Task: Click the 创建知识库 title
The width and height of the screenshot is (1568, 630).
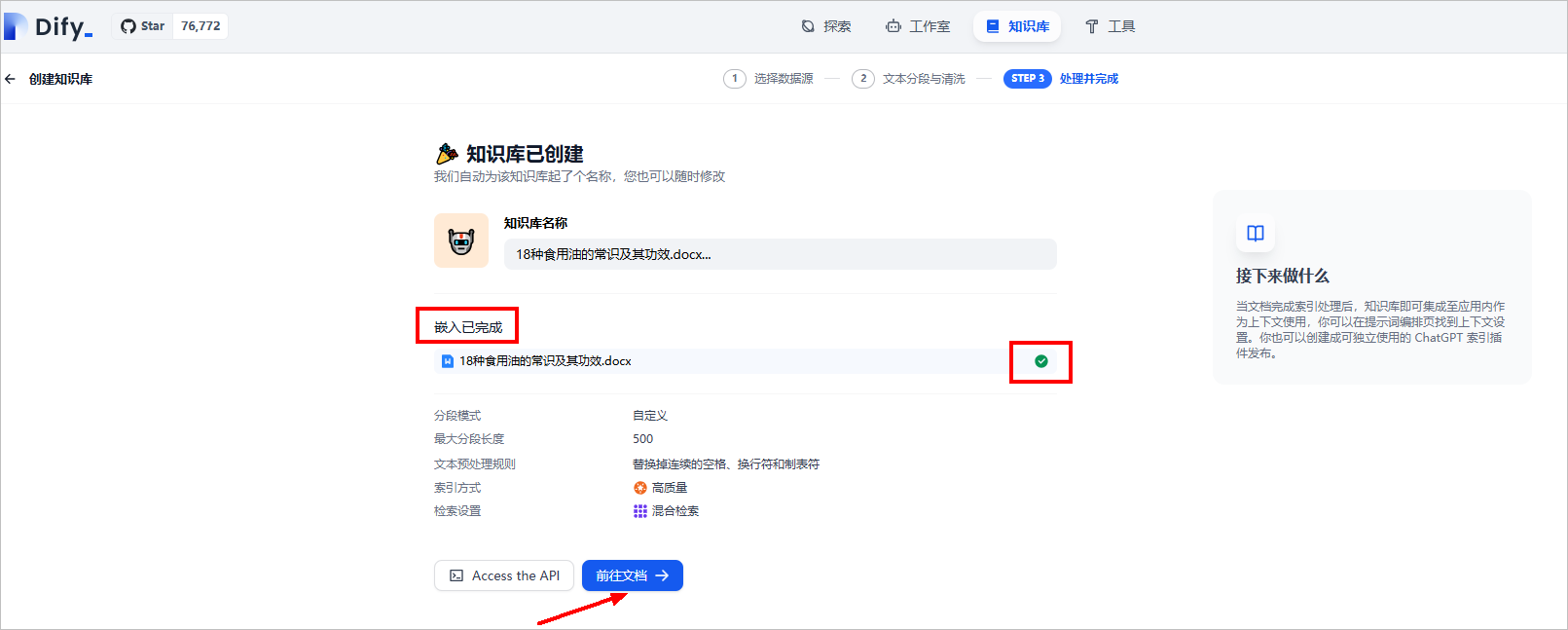Action: click(x=61, y=79)
